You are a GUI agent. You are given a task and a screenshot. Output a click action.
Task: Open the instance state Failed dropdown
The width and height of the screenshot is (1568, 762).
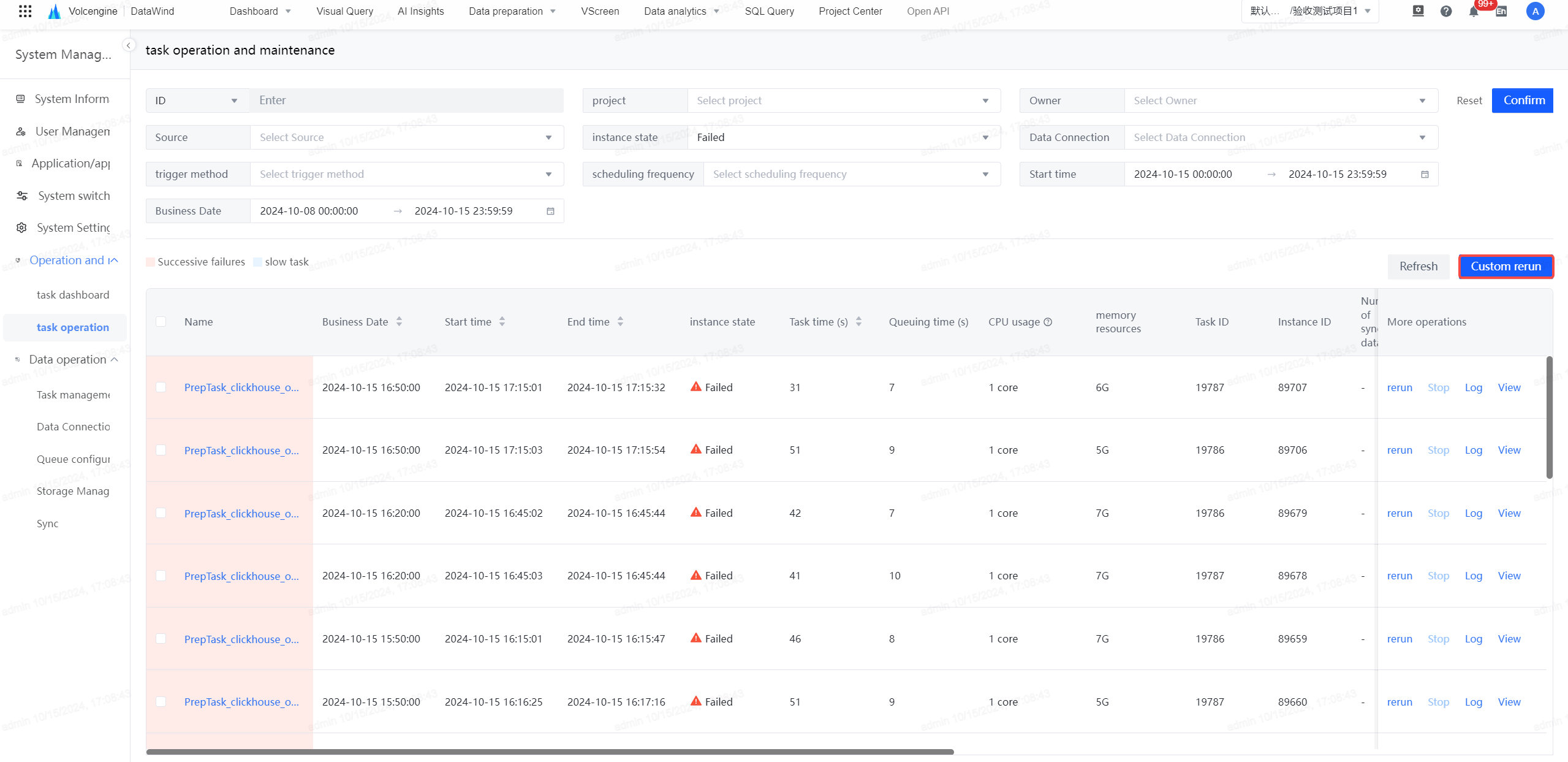(x=844, y=137)
